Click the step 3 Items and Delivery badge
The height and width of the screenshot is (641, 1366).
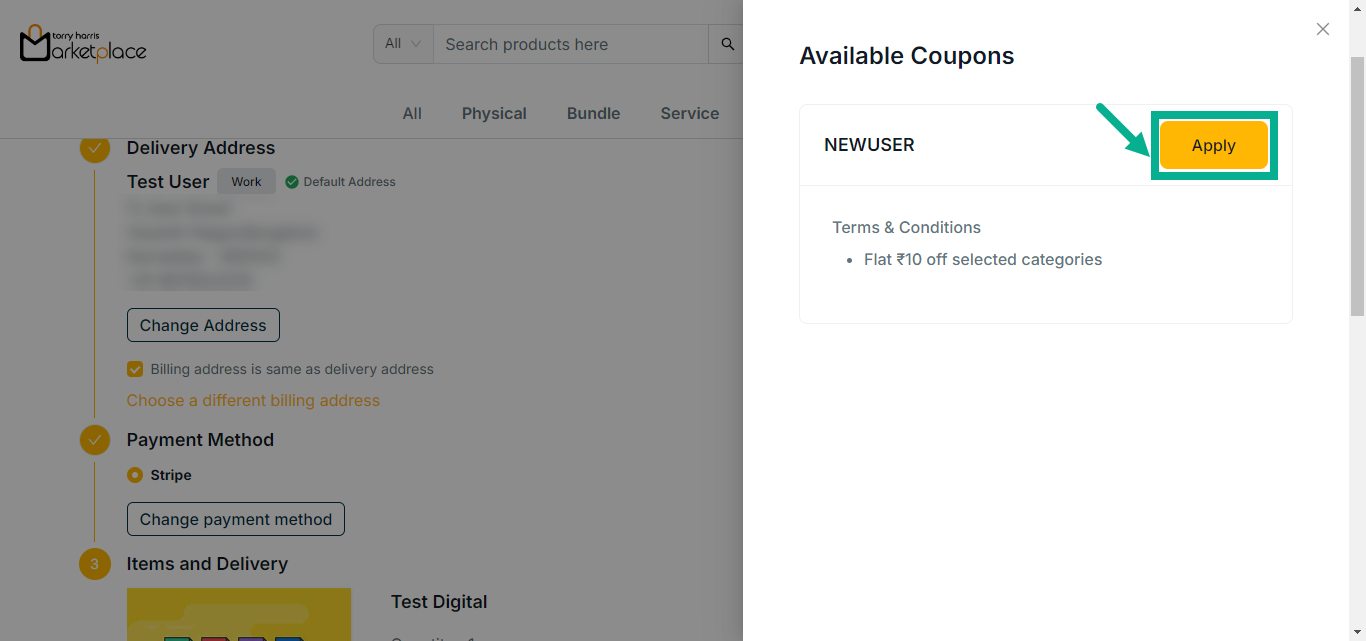(x=95, y=564)
